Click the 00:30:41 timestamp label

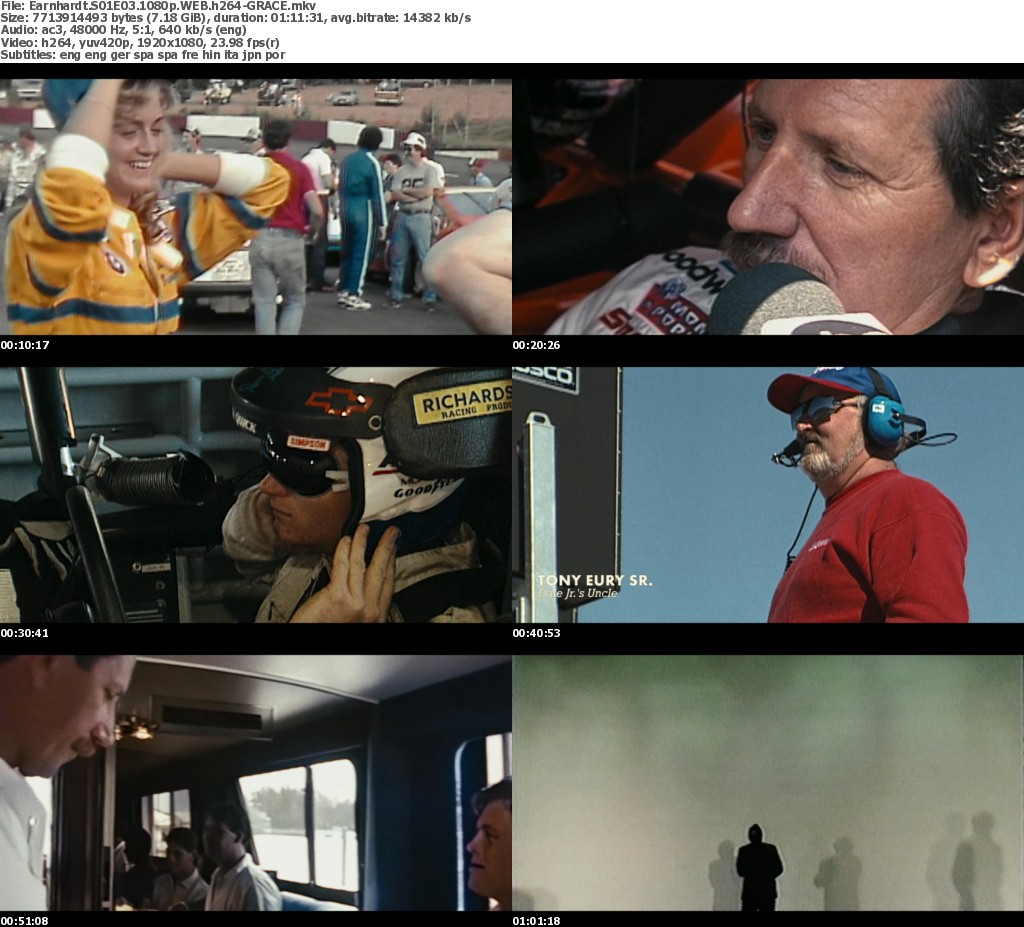tap(25, 633)
